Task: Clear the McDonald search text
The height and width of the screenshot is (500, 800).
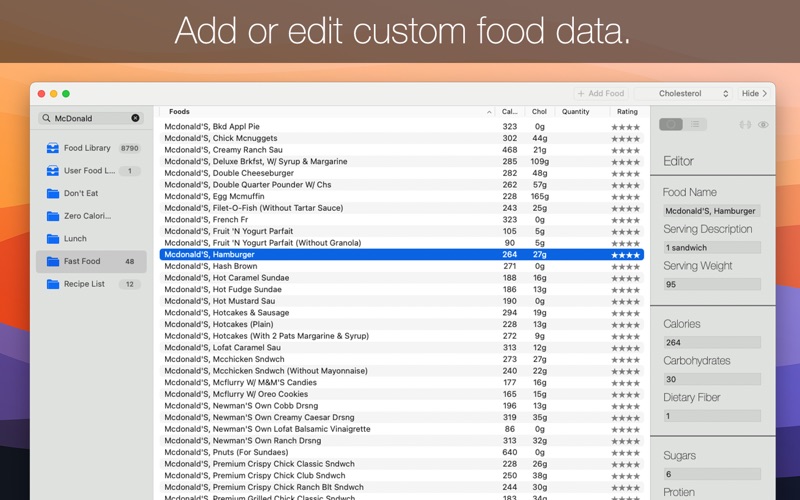Action: click(x=135, y=118)
